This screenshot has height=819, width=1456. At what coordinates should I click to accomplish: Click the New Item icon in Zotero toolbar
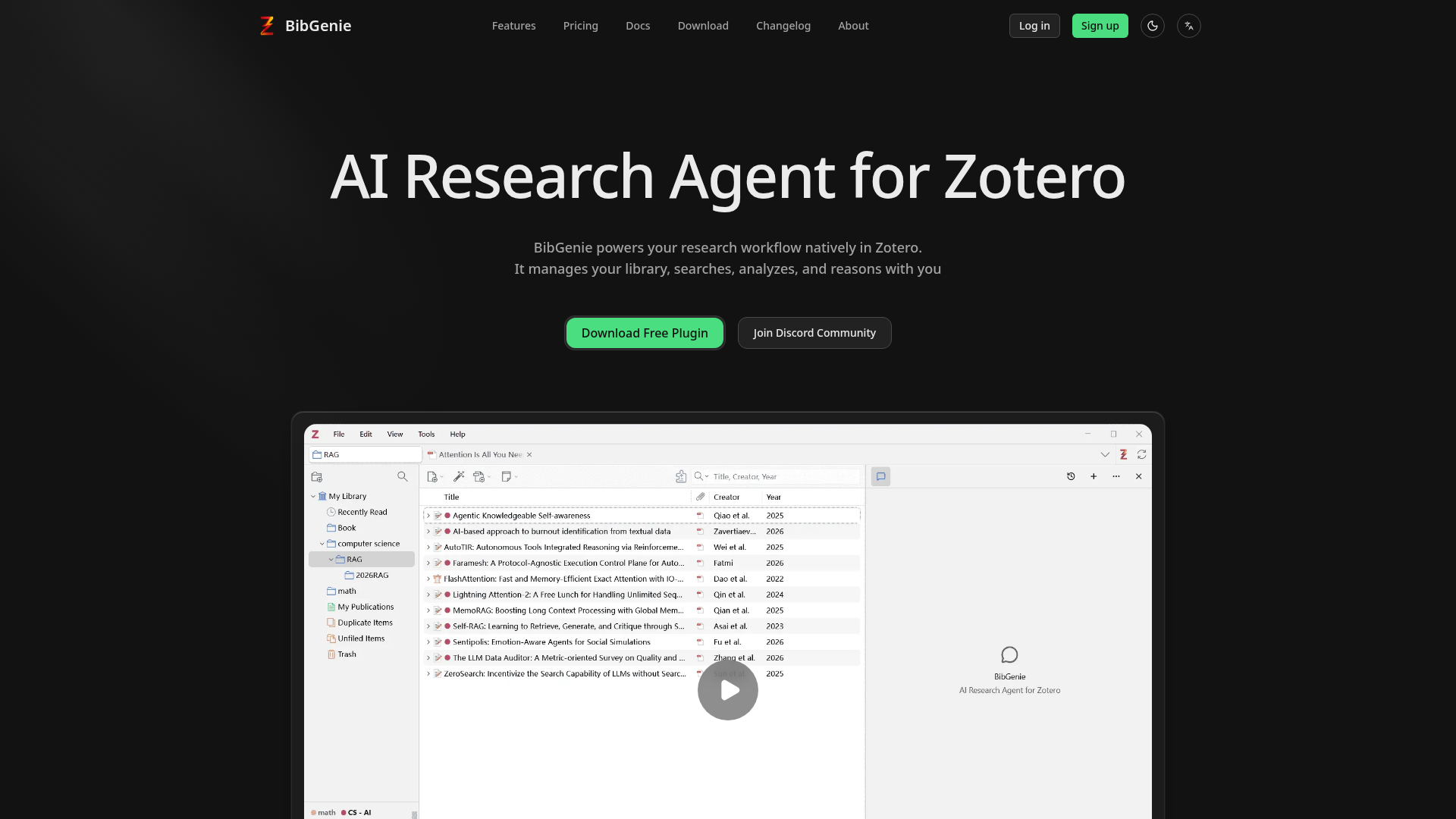pyautogui.click(x=433, y=477)
